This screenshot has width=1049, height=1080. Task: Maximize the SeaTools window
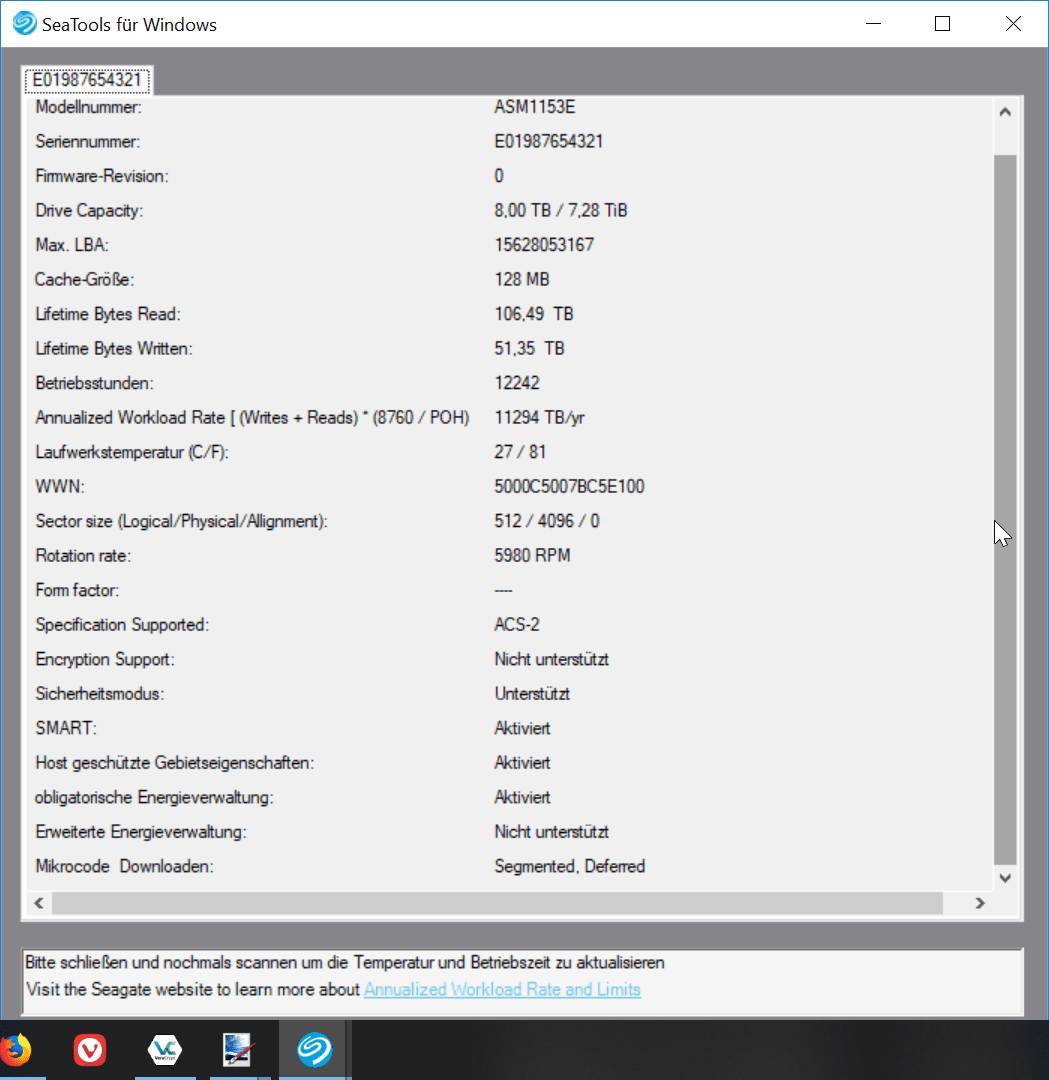(x=942, y=23)
